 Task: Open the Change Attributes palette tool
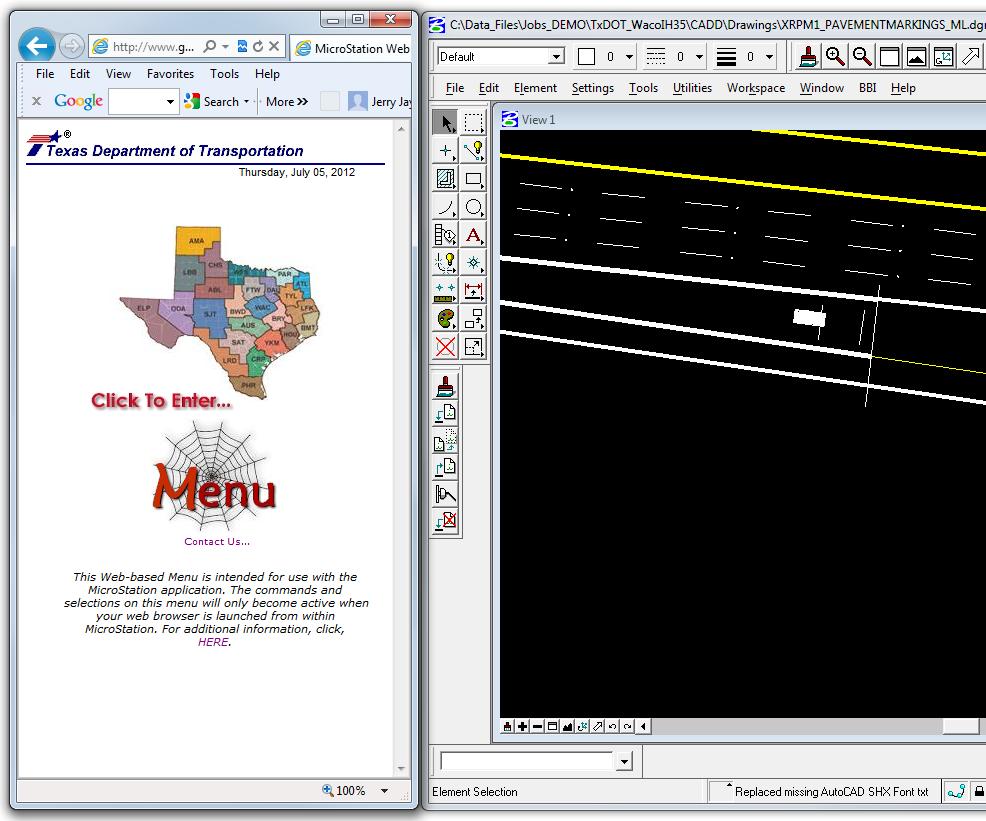pos(445,319)
